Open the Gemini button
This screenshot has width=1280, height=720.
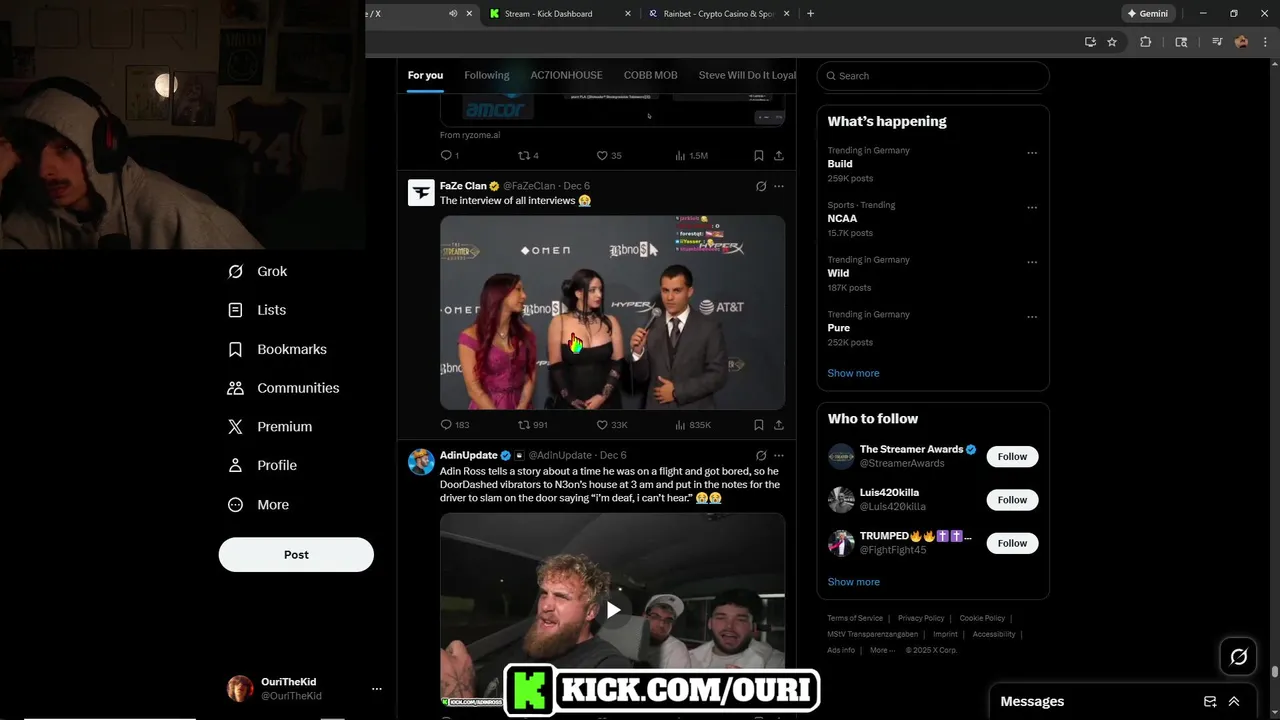pos(1147,13)
